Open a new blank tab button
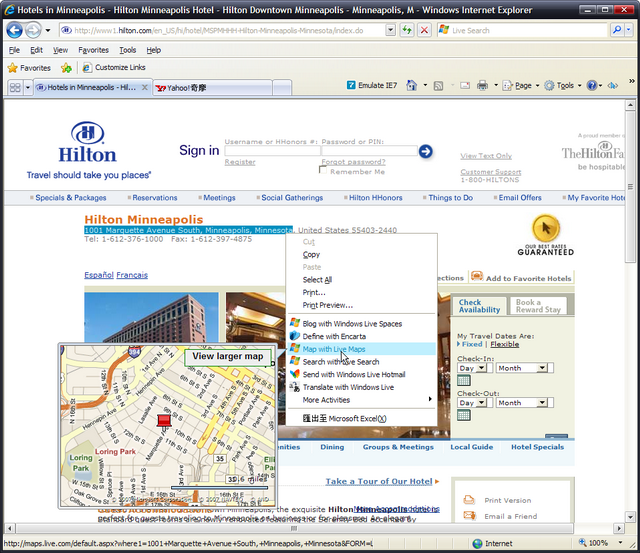The width and height of the screenshot is (640, 553). pos(282,88)
